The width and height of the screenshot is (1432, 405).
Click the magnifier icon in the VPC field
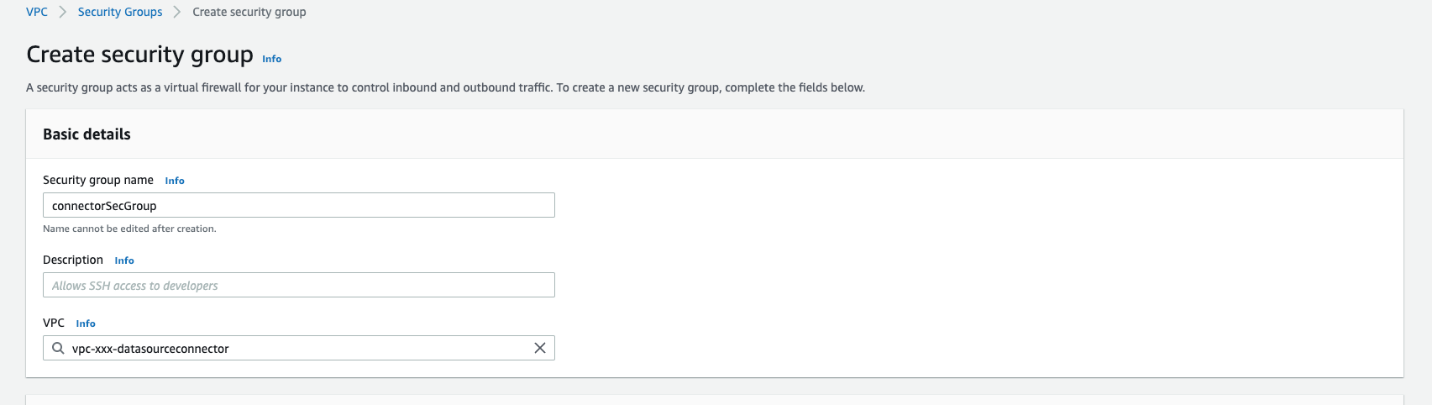(58, 348)
